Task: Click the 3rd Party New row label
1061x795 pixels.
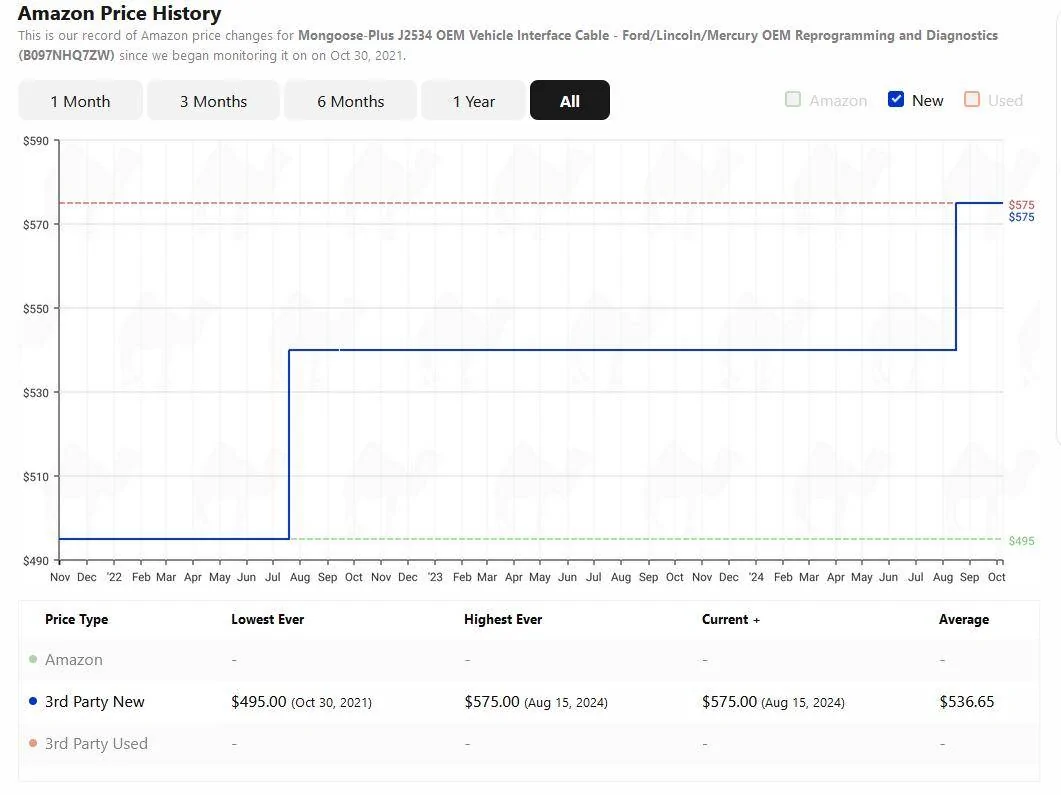Action: [x=95, y=701]
